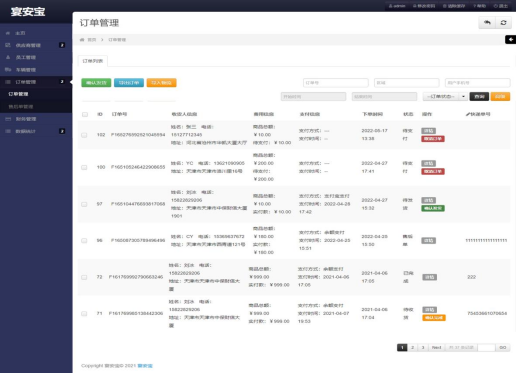This screenshot has height=373, width=516.
Task: Tick the checkbox for order ID 97
Action: click(84, 204)
